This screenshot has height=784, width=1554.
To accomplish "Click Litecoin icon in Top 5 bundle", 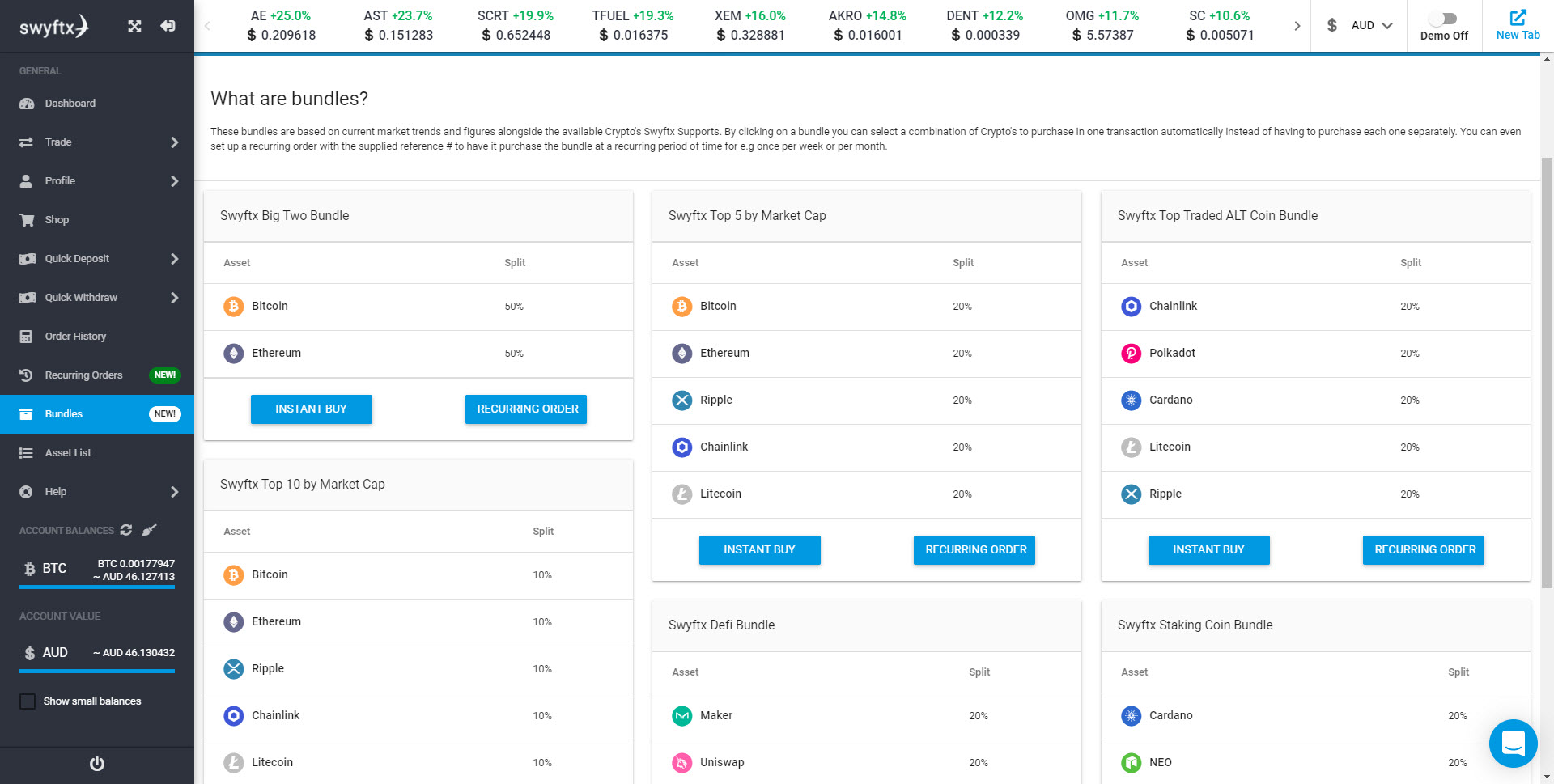I will pos(682,494).
